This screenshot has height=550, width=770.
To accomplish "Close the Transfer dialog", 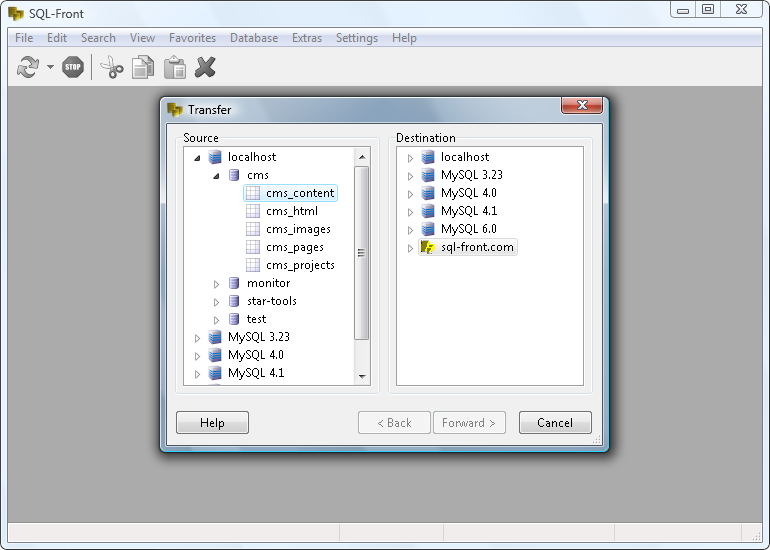I will pyautogui.click(x=582, y=105).
